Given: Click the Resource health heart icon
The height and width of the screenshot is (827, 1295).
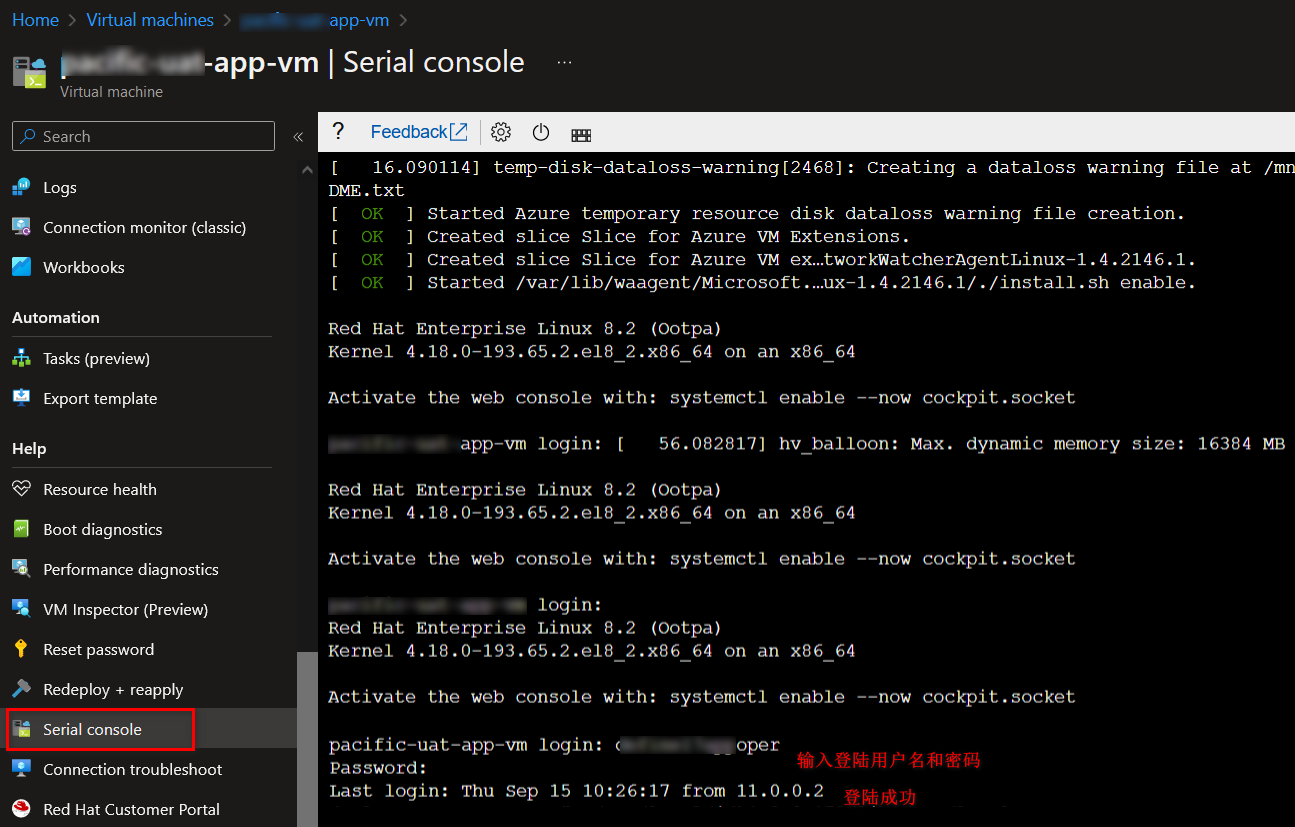Looking at the screenshot, I should click(x=21, y=489).
